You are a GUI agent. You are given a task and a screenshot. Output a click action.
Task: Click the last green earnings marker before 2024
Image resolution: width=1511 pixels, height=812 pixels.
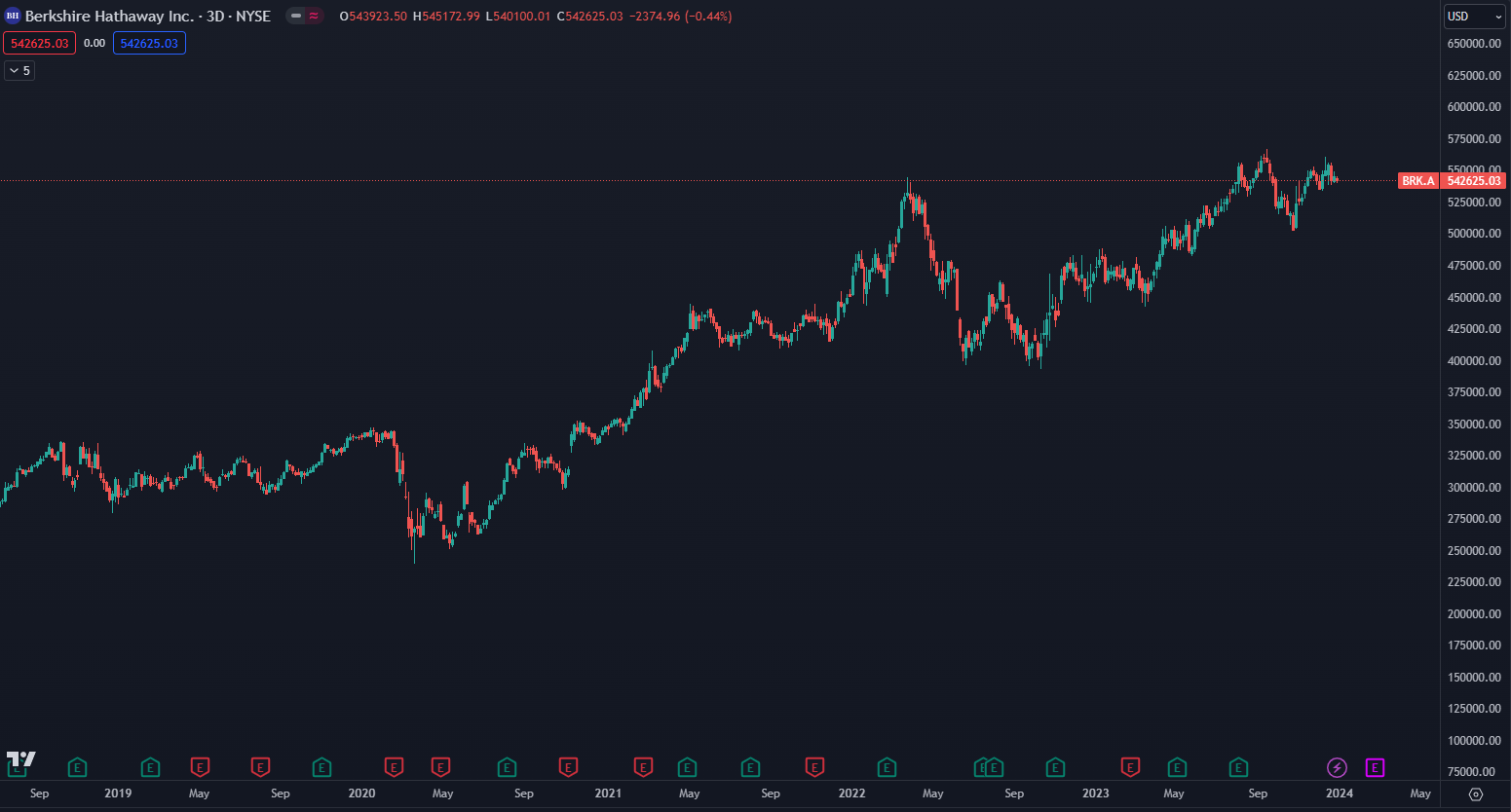click(x=1238, y=768)
